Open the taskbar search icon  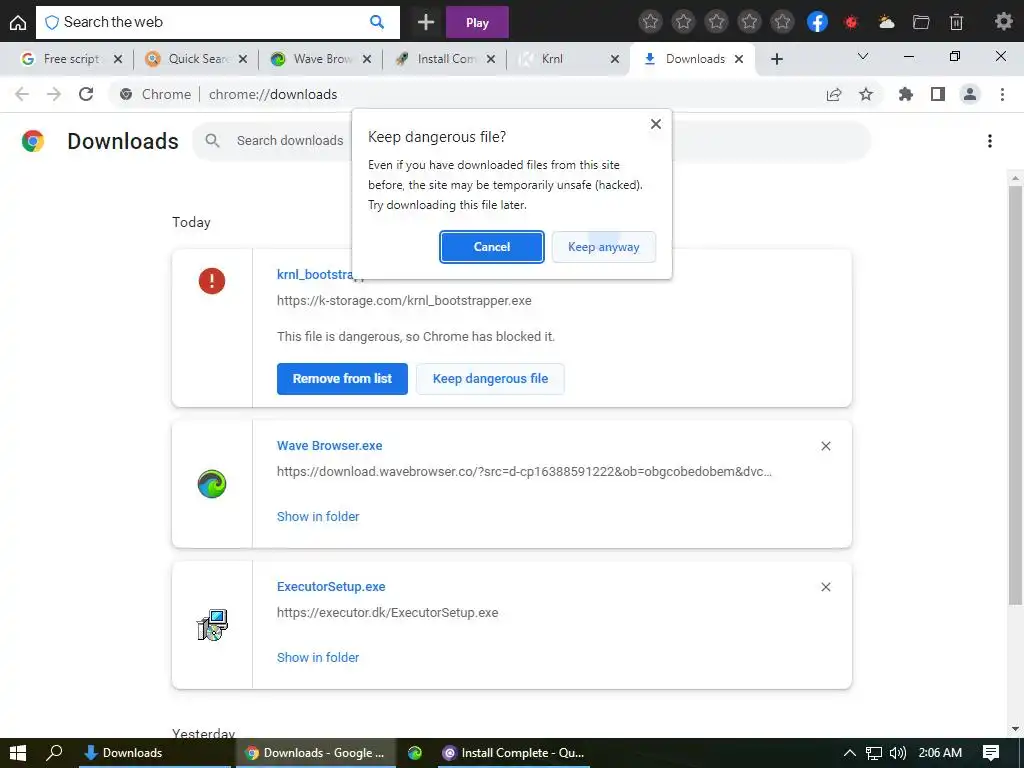click(54, 753)
